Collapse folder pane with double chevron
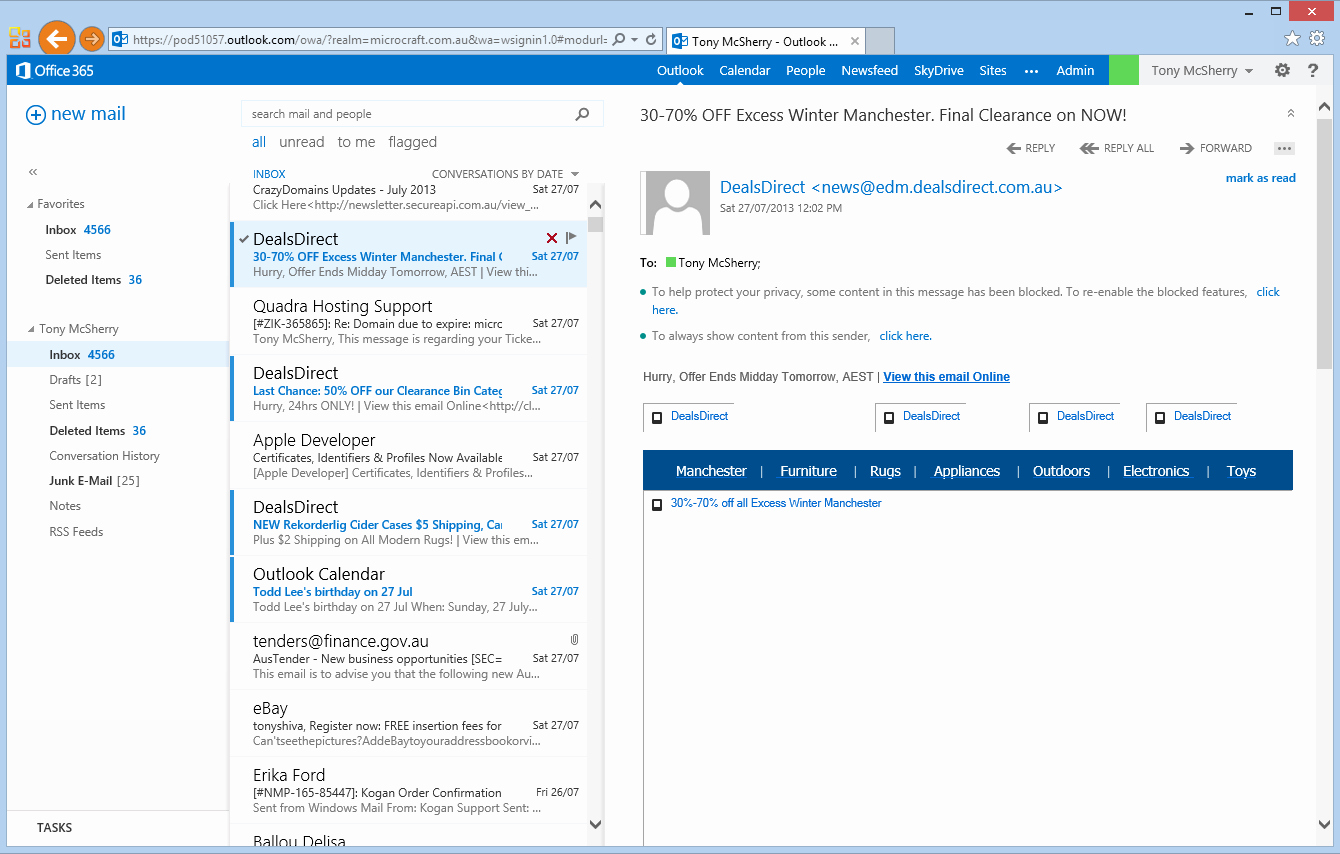This screenshot has height=854, width=1340. tap(33, 172)
